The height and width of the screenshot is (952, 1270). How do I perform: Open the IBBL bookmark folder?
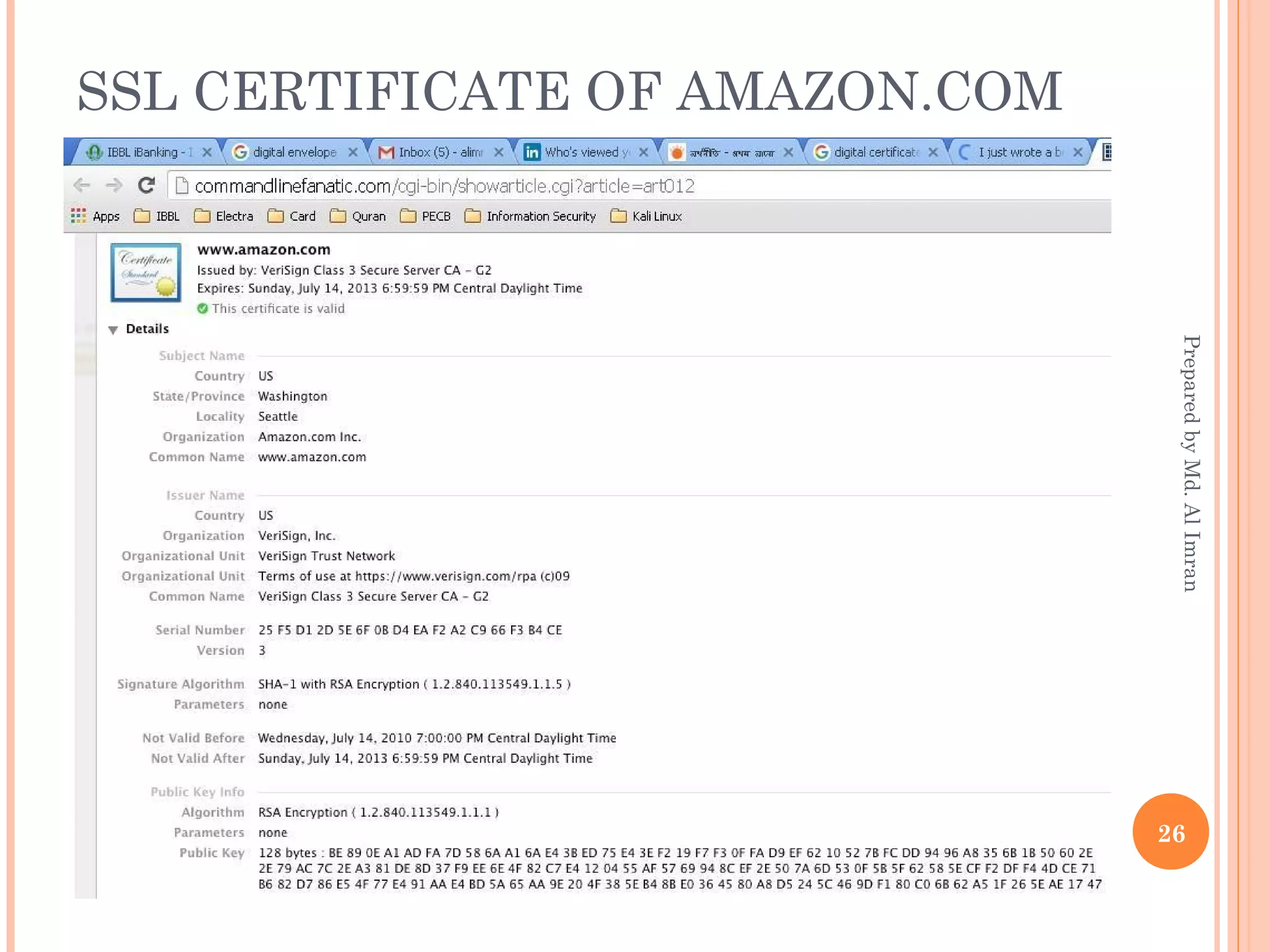point(157,216)
